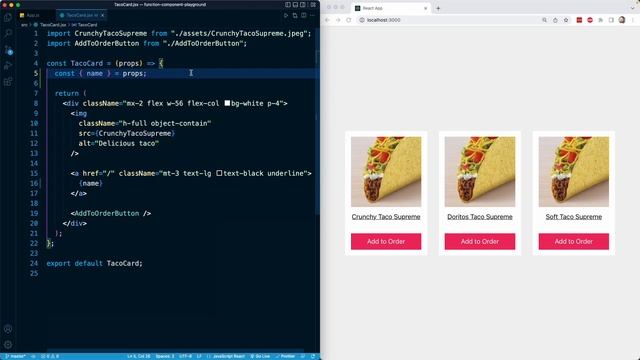Click round red blocker extension icon
The height and width of the screenshot is (360, 640).
(x=590, y=20)
